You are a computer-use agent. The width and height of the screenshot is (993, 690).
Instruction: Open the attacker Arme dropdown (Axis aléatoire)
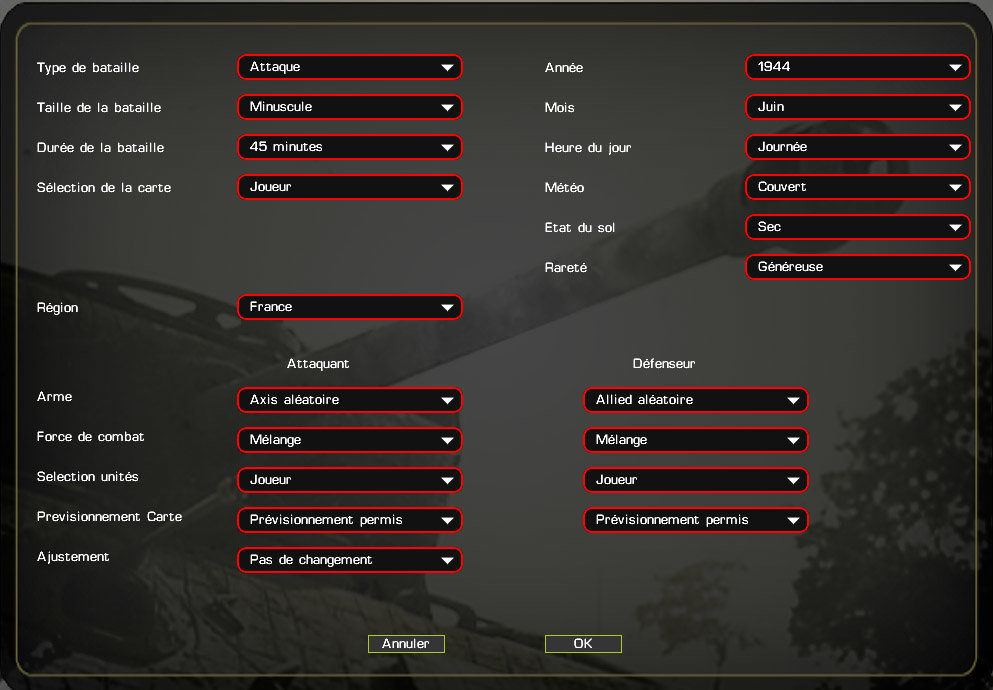tap(350, 400)
